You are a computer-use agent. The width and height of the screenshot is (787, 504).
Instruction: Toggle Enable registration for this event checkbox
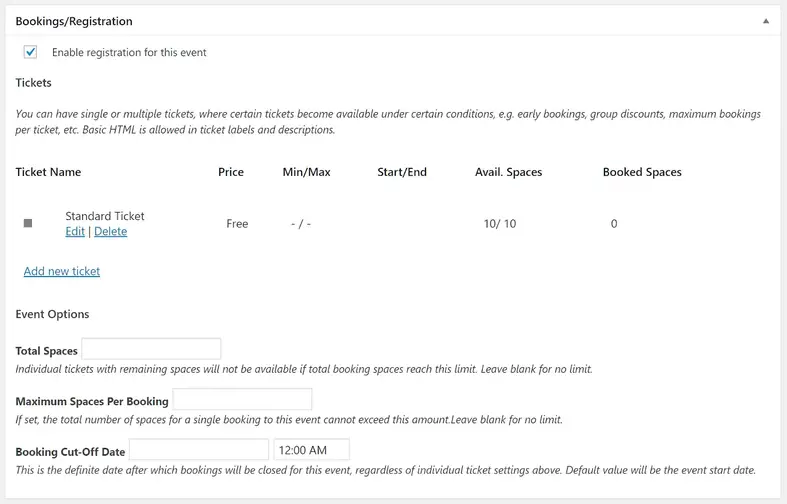[x=31, y=52]
